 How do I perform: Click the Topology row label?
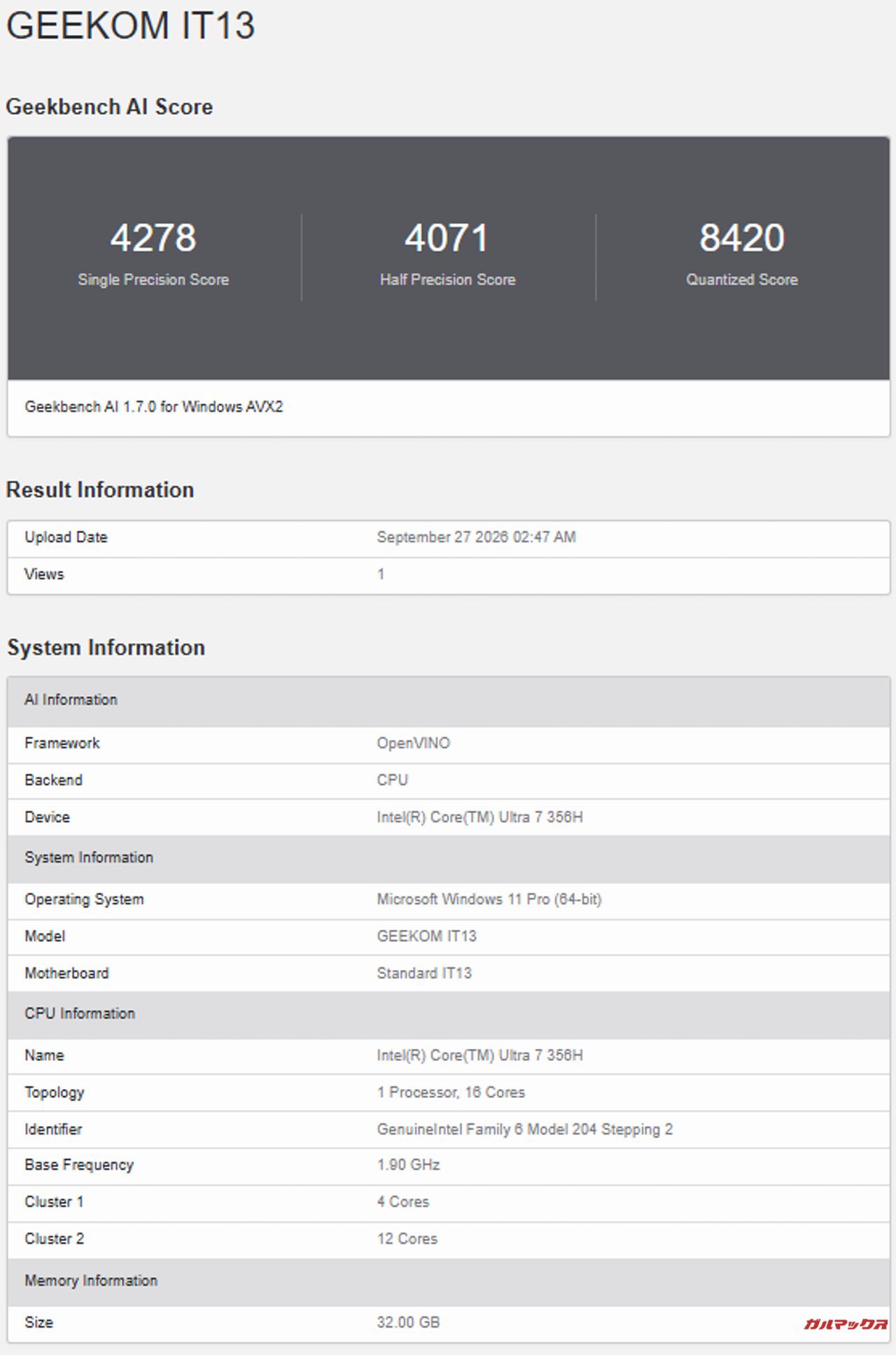(x=55, y=1092)
